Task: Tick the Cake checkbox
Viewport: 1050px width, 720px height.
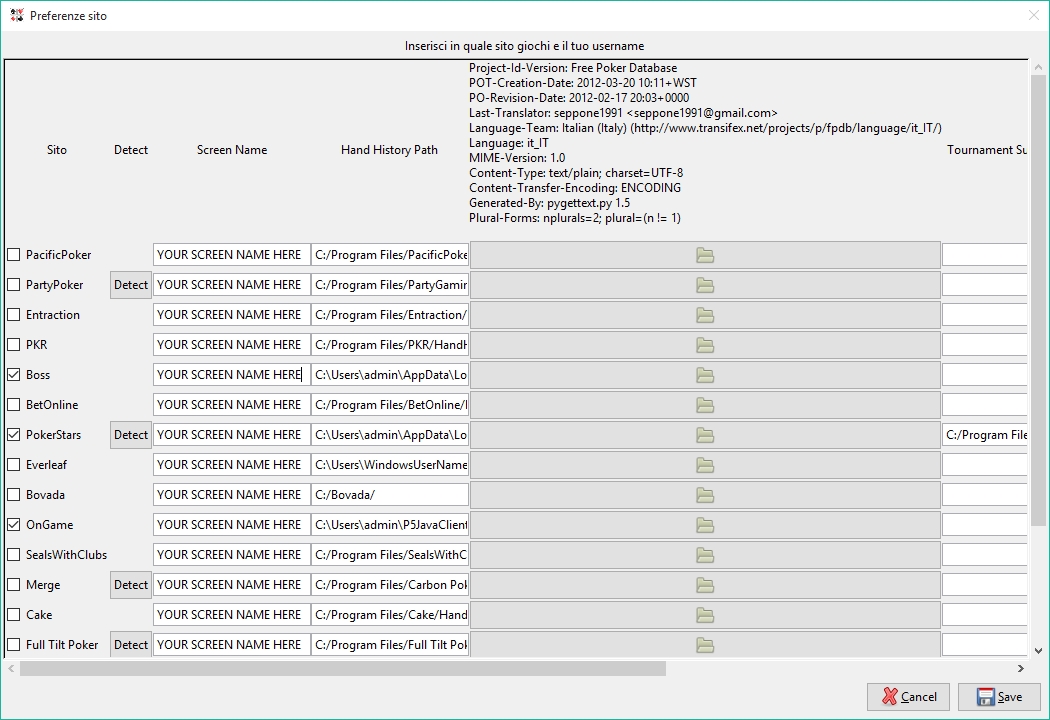Action: [x=13, y=614]
